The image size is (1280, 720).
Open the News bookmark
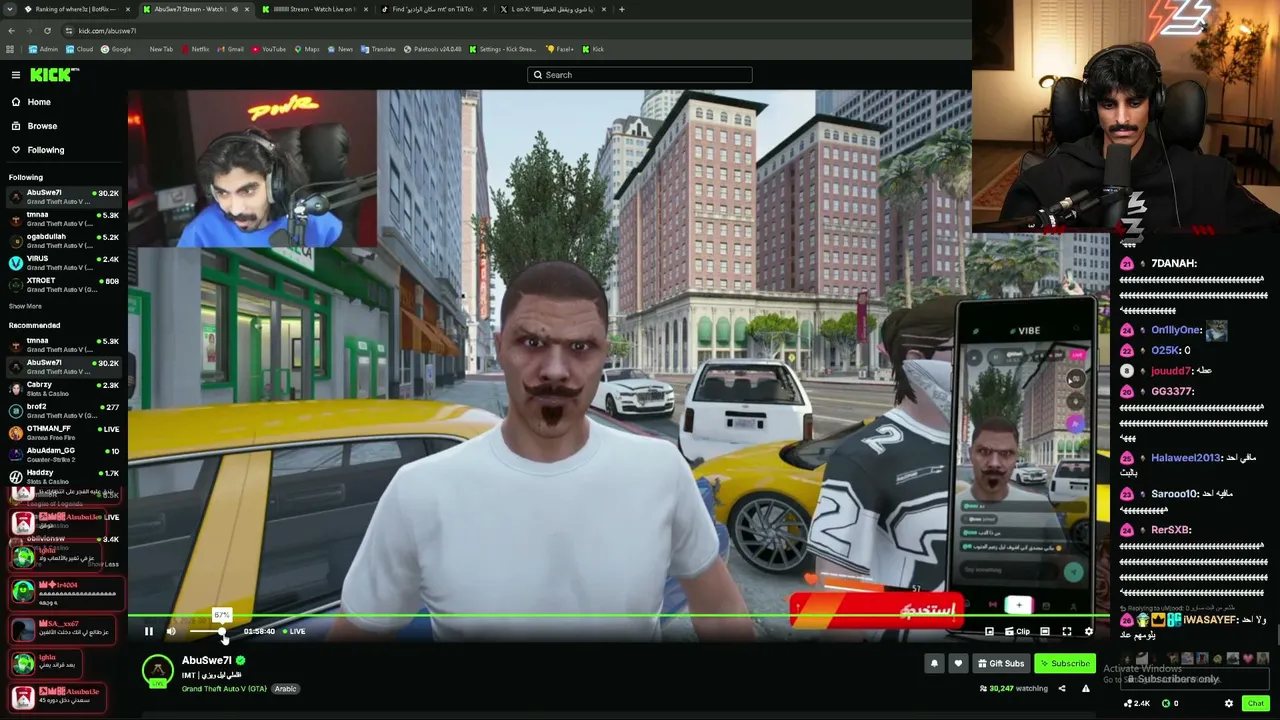click(x=340, y=49)
